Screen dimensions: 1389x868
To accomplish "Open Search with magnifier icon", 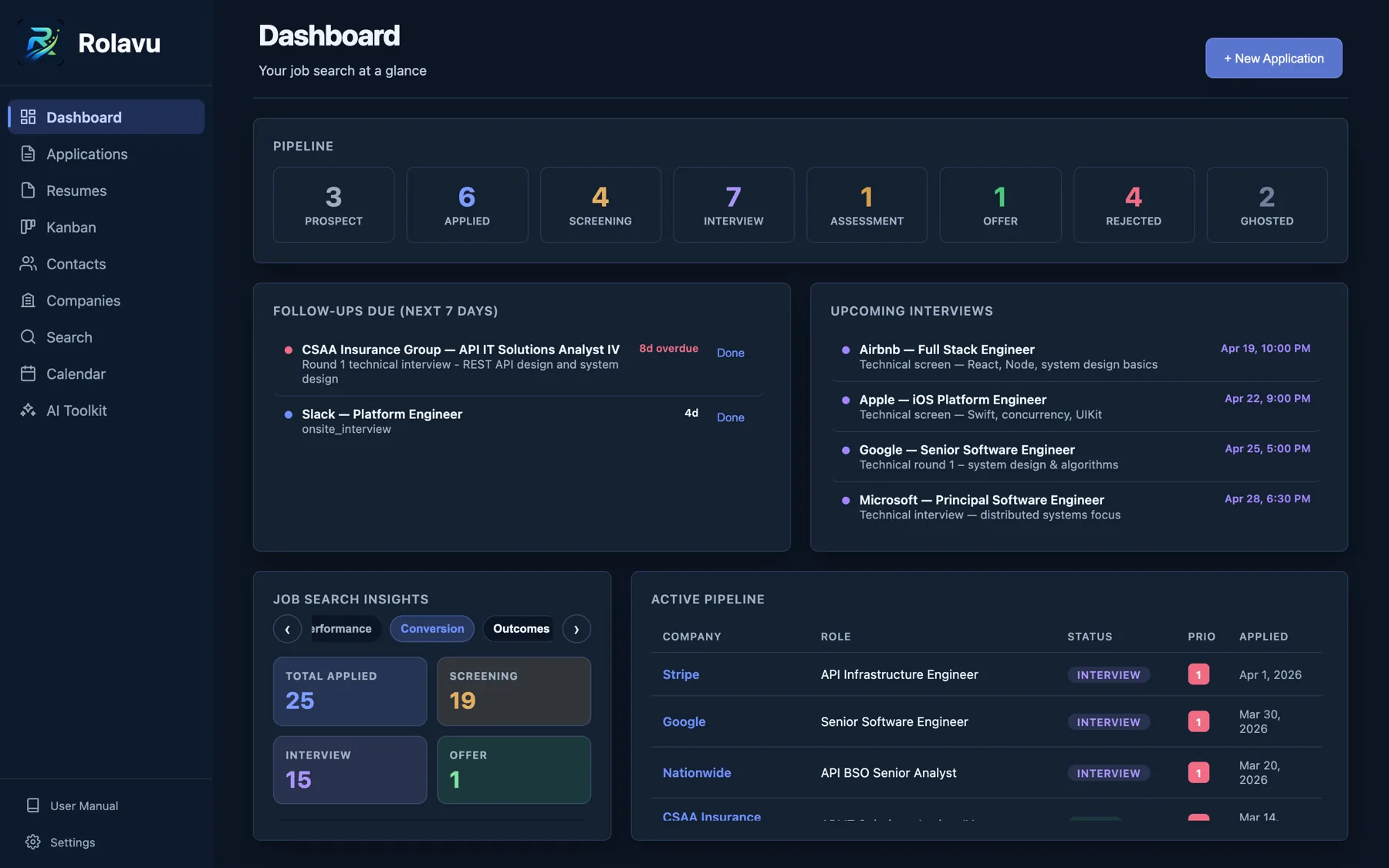I will [x=28, y=337].
